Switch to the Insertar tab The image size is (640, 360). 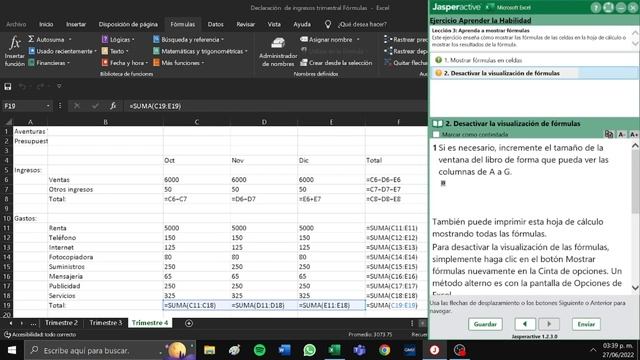(x=76, y=24)
